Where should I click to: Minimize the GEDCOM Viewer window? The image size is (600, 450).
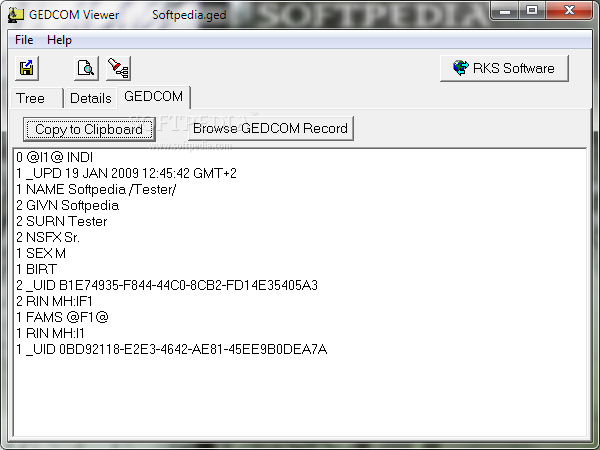pos(505,11)
